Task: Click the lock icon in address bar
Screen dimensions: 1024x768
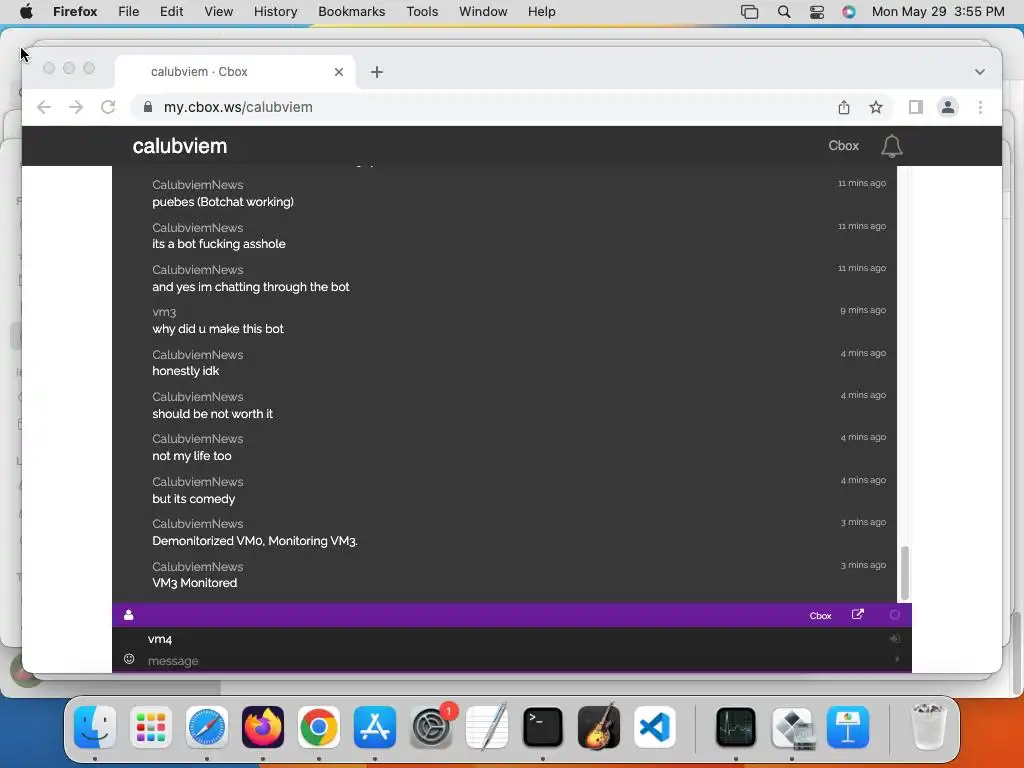Action: [148, 107]
